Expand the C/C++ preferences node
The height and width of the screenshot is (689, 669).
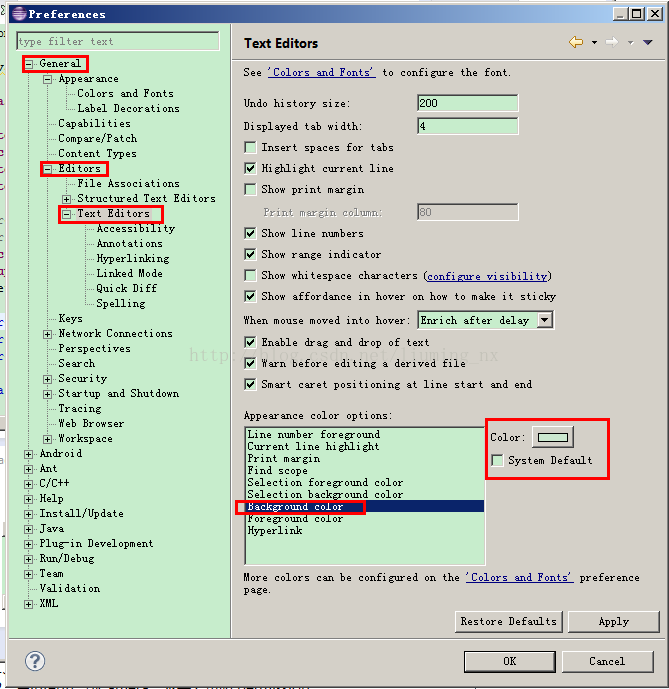[29, 484]
